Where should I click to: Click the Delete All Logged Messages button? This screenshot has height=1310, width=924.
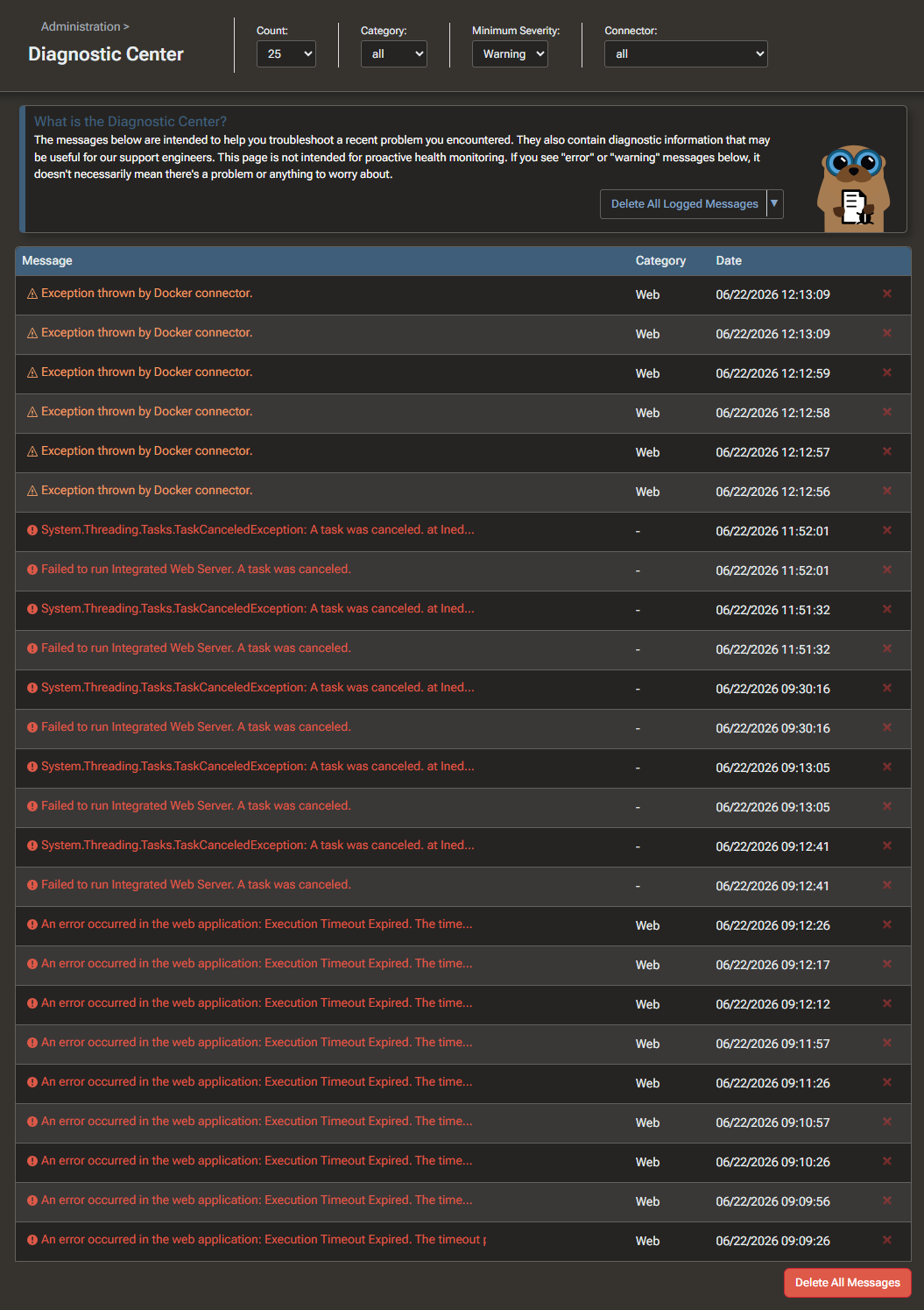(x=684, y=203)
